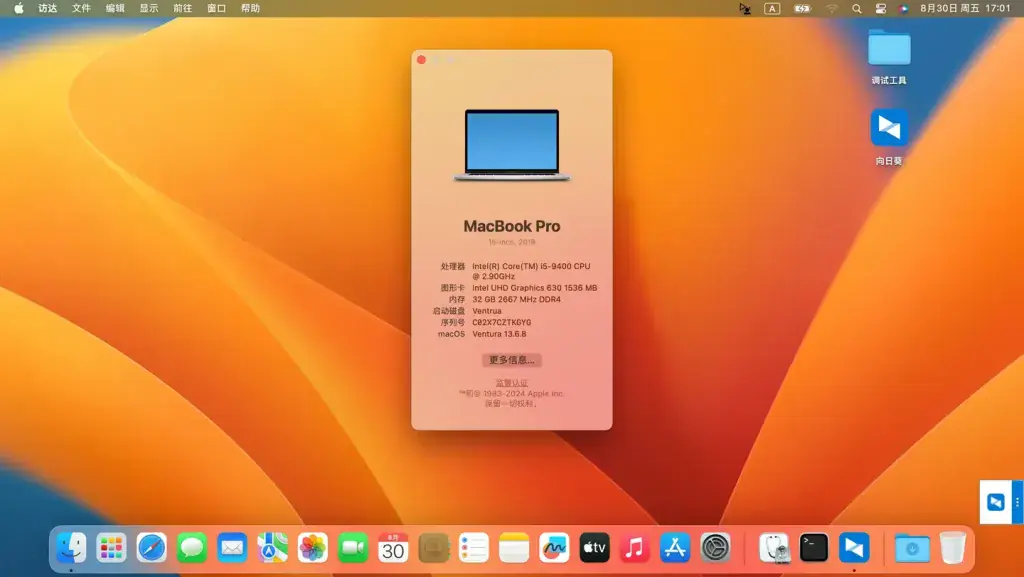Open Apple TV from the Dock
The height and width of the screenshot is (577, 1024).
(594, 547)
